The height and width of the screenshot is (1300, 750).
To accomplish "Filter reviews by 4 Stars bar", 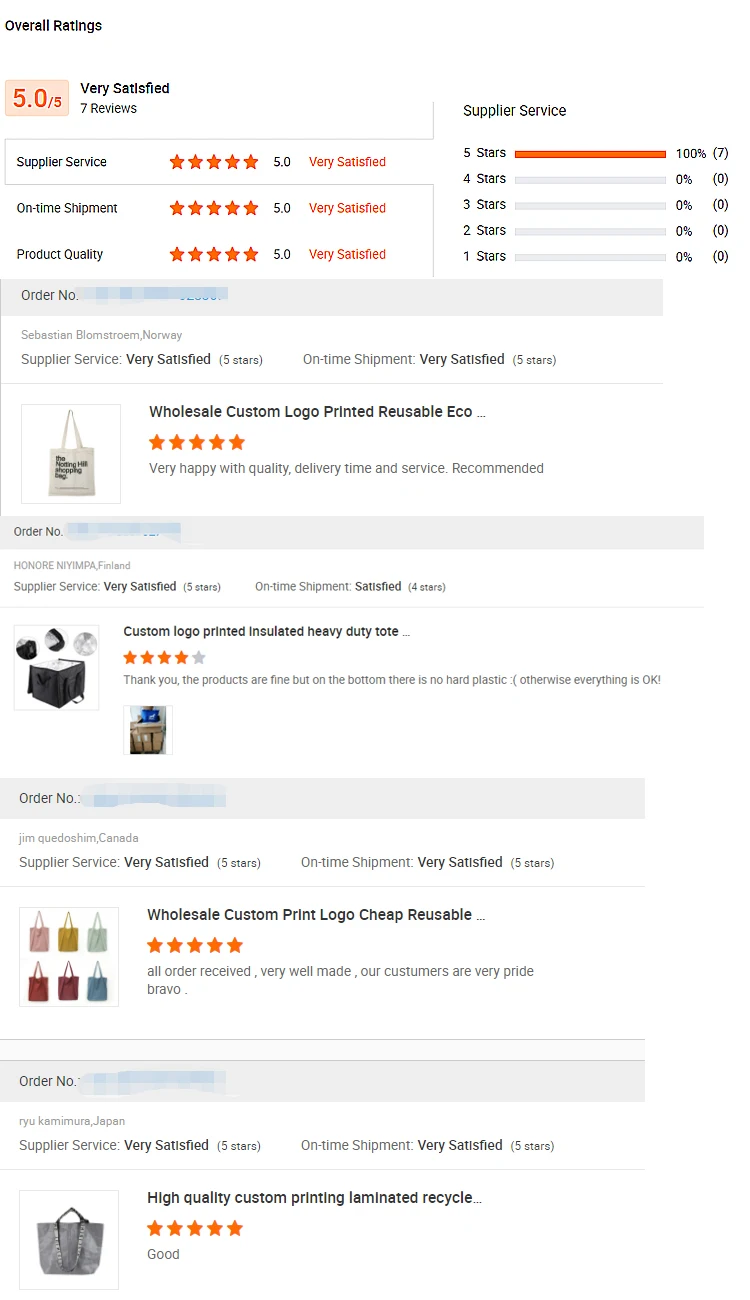I will click(x=590, y=180).
